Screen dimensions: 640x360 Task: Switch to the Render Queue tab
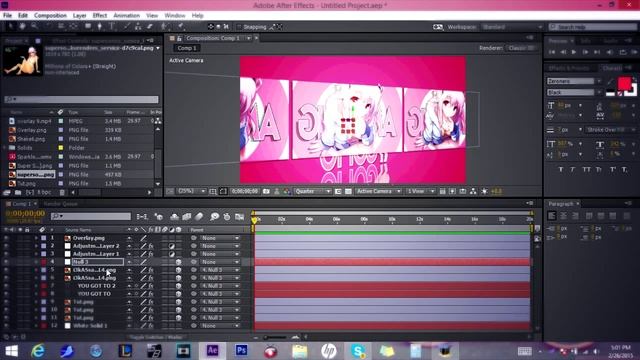click(60, 204)
